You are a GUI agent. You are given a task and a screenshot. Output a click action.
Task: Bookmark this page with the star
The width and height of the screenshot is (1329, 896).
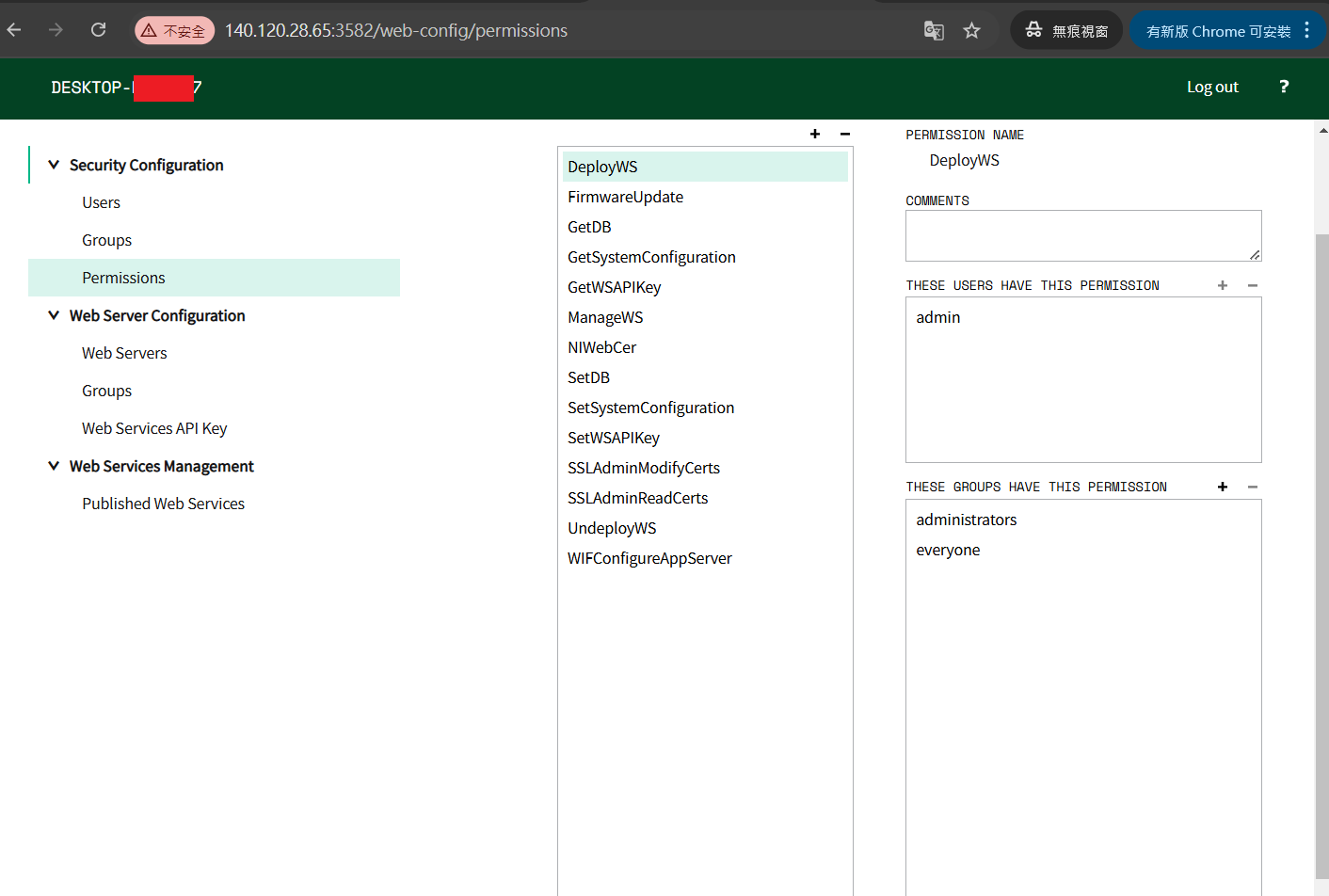pyautogui.click(x=972, y=31)
